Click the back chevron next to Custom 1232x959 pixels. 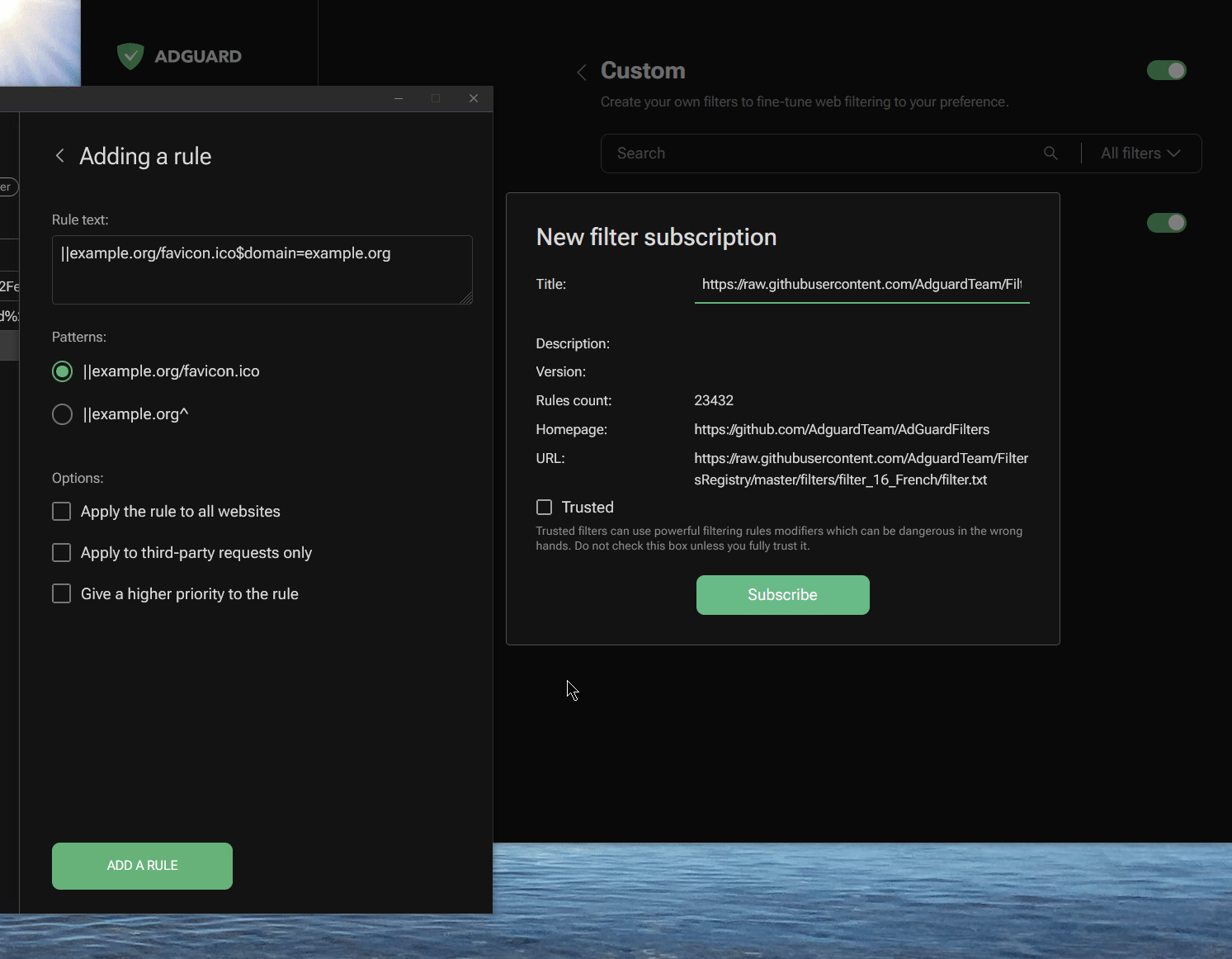pyautogui.click(x=581, y=73)
